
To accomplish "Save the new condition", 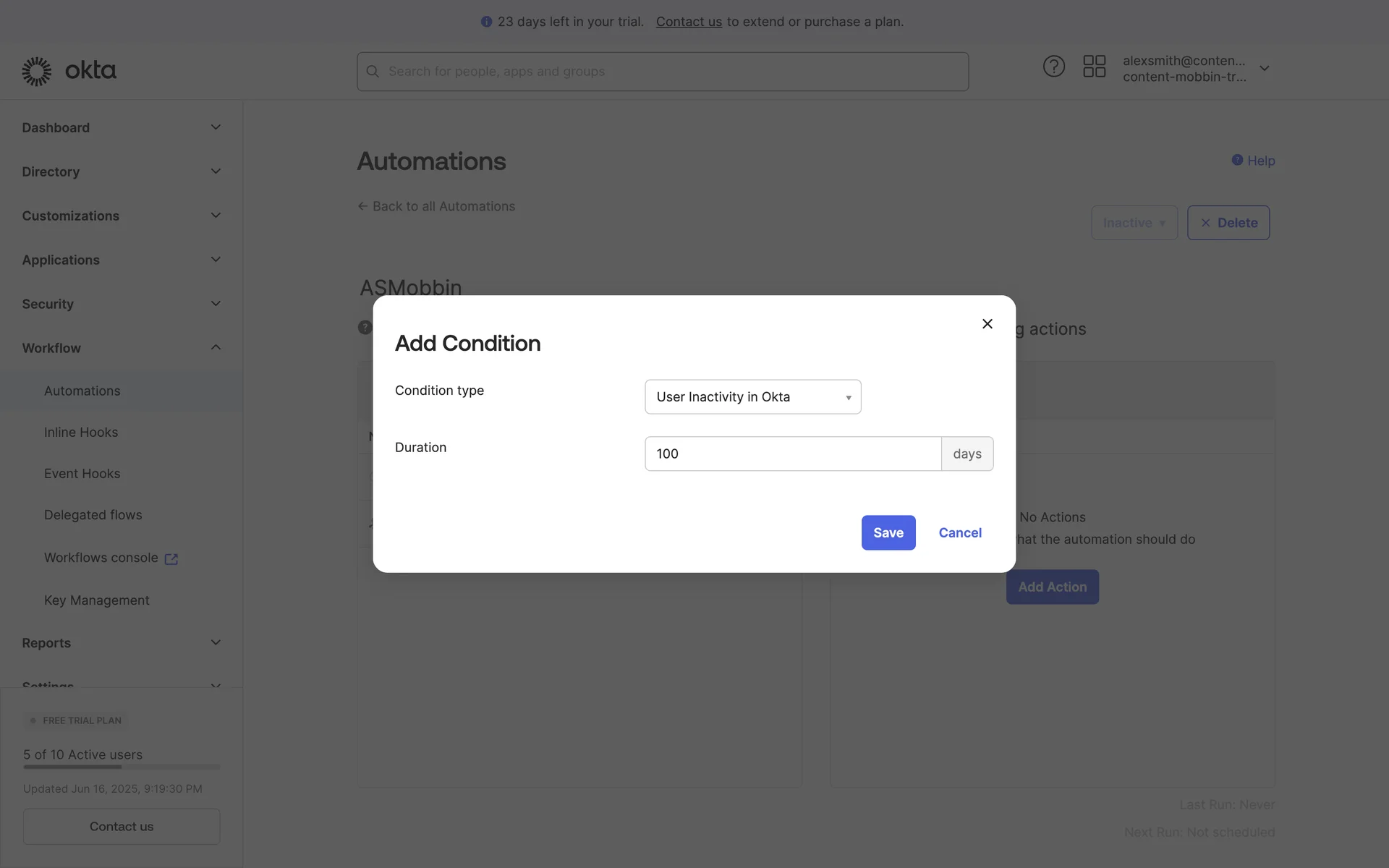I will coord(888,532).
